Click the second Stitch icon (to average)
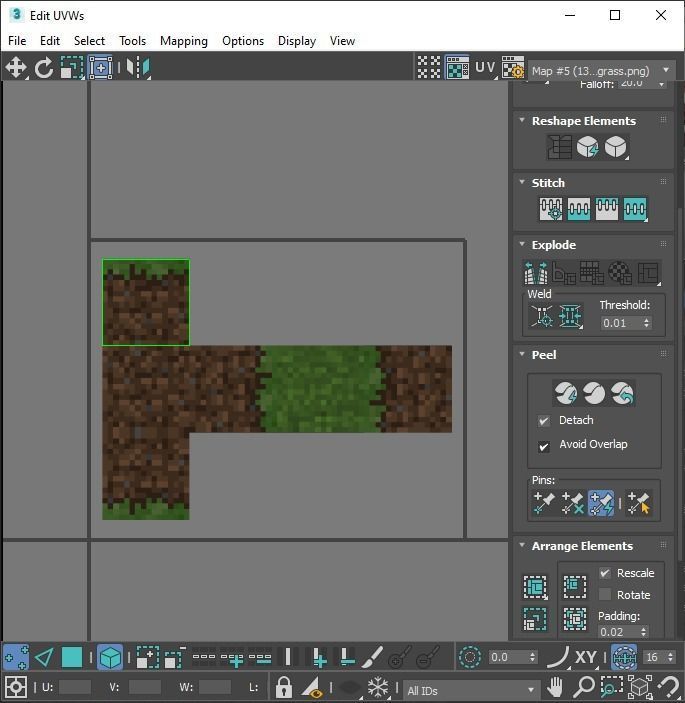The width and height of the screenshot is (685, 703). 579,209
